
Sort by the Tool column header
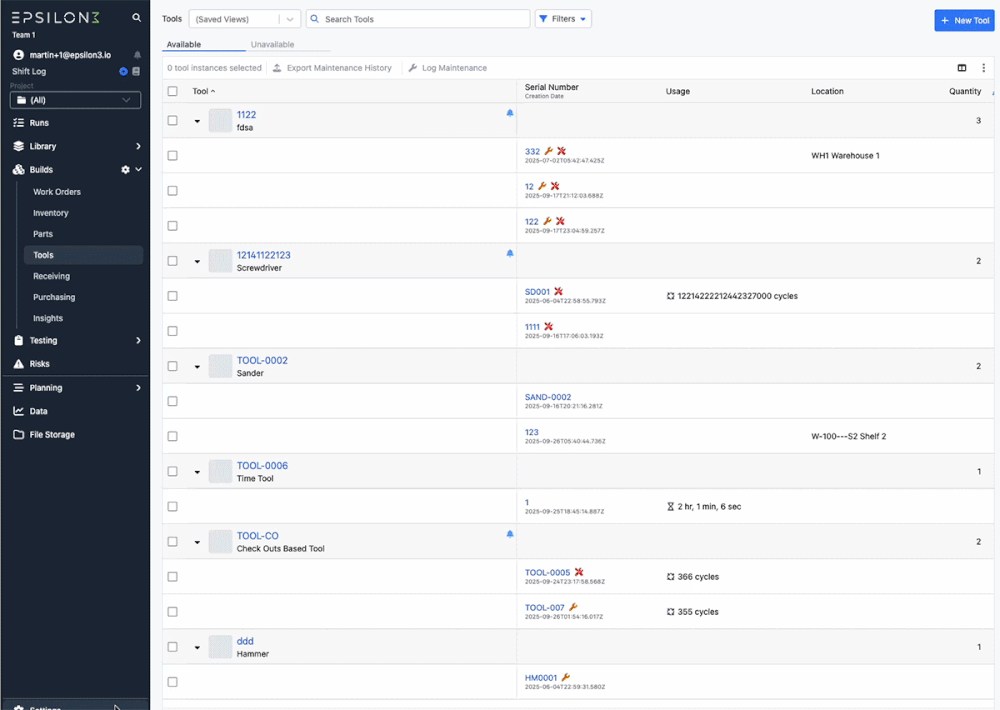coord(203,91)
